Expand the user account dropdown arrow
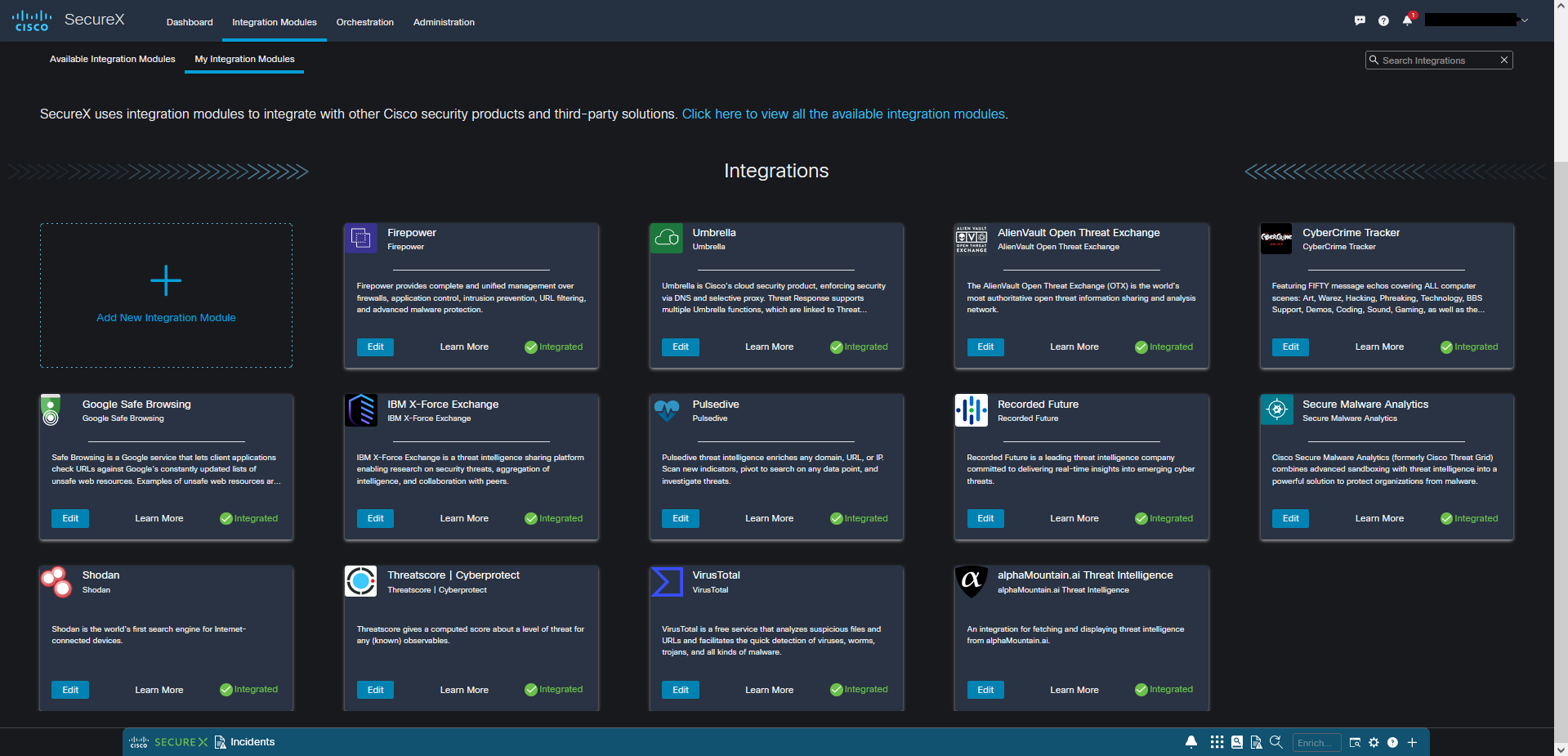Screen dimensions: 1568x756 1525,20
